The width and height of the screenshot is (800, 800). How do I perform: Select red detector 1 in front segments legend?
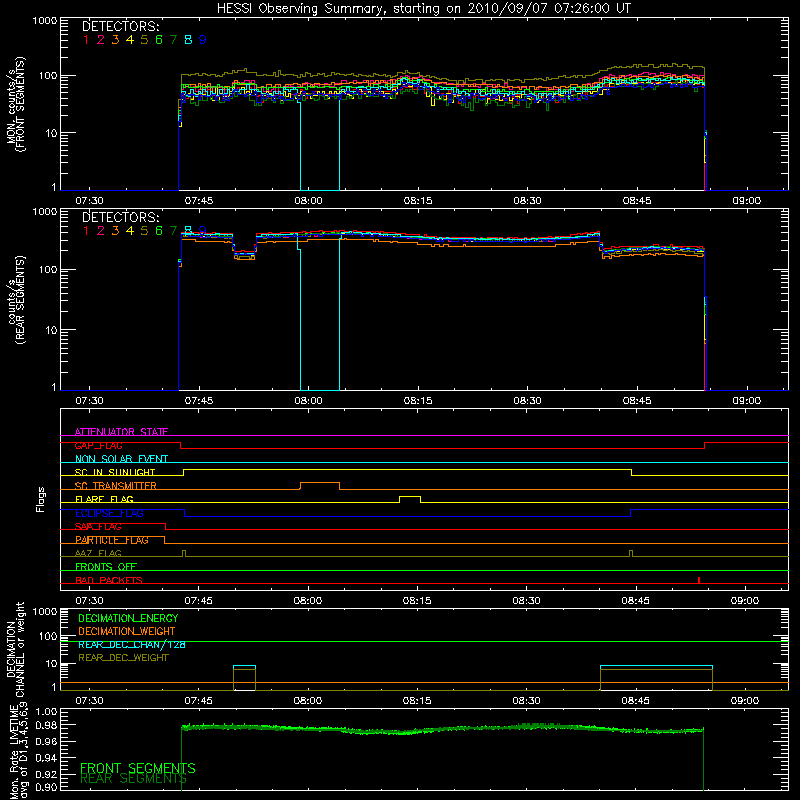click(86, 40)
